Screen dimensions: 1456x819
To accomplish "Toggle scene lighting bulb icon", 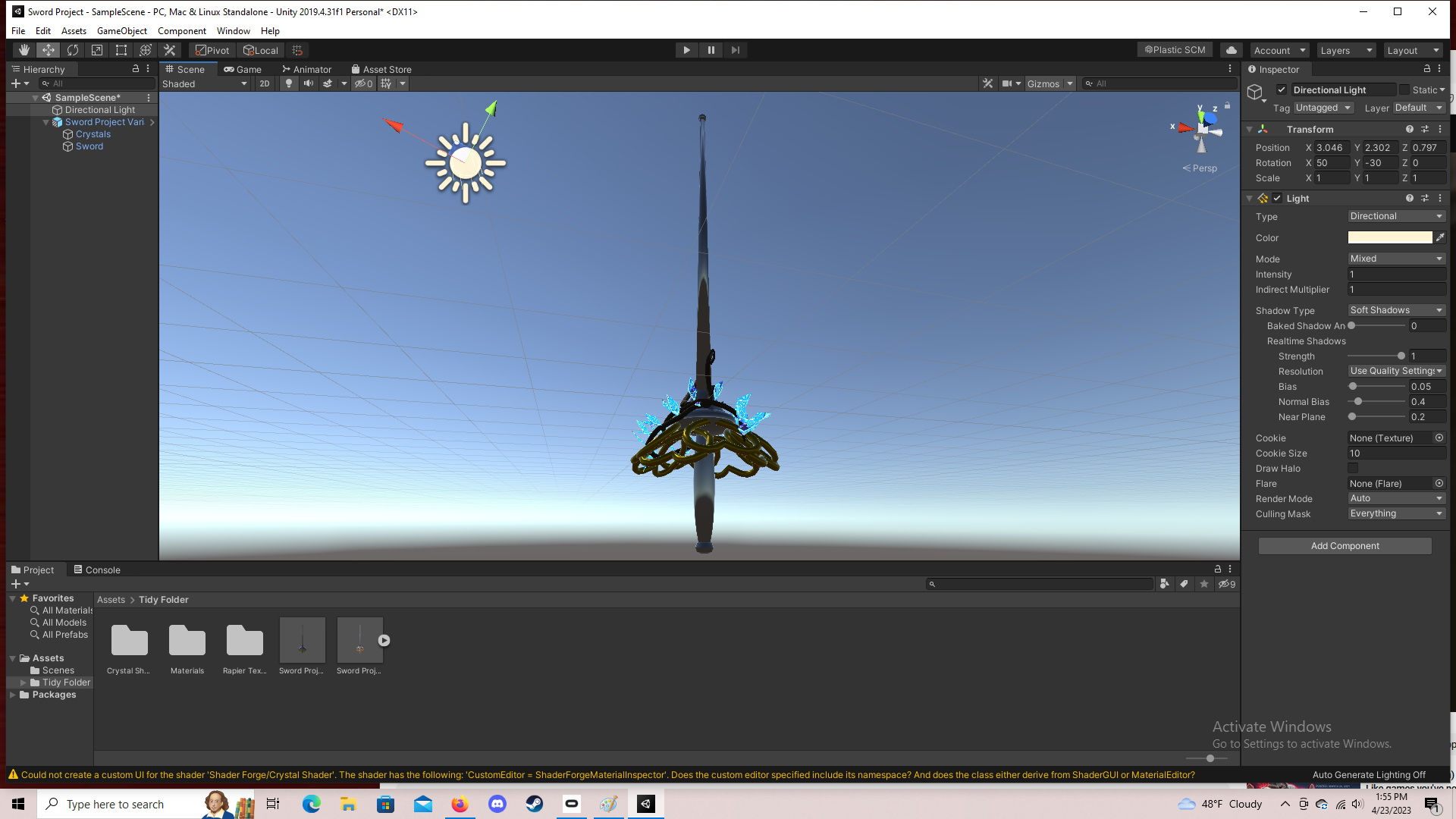I will pyautogui.click(x=289, y=83).
